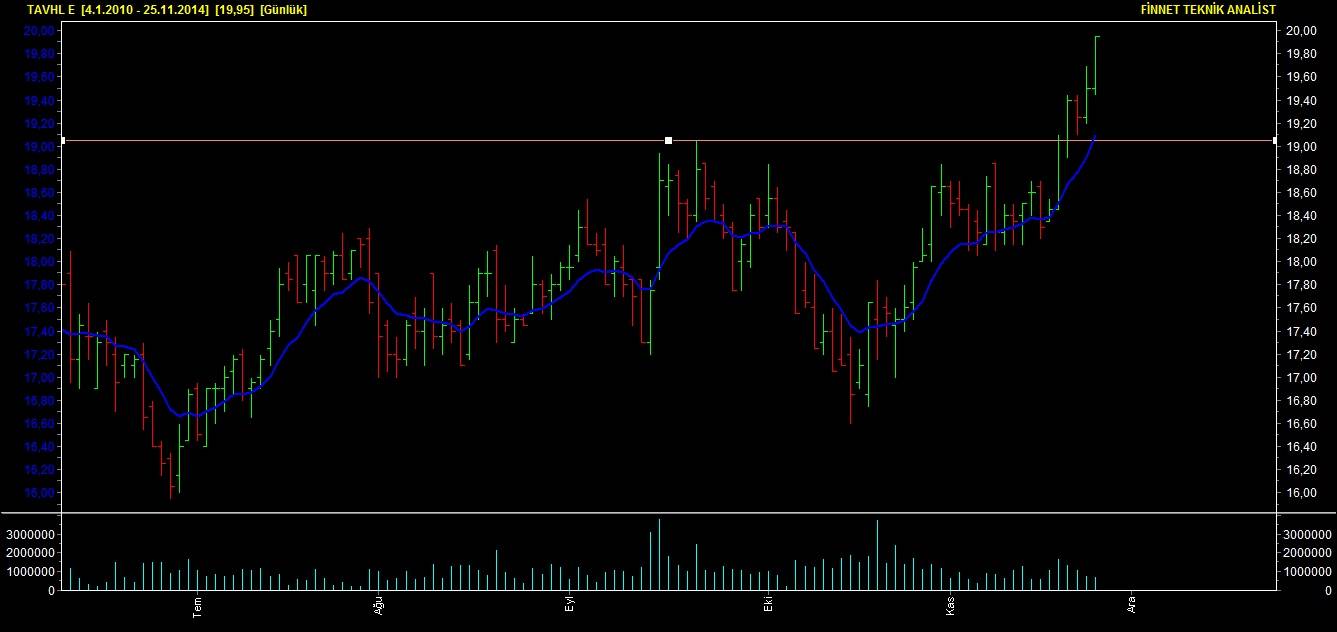
Task: Select the middle handle of the horizontal line
Action: pos(668,141)
